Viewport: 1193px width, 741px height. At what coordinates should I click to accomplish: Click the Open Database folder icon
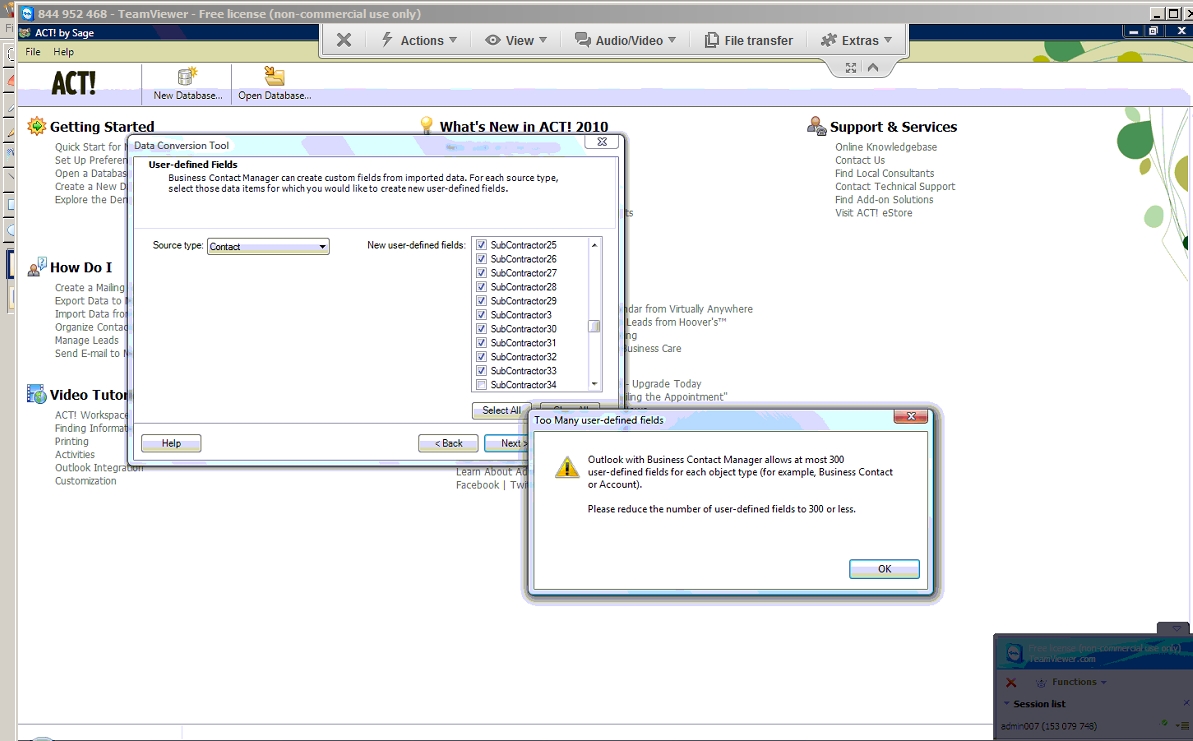coord(274,78)
